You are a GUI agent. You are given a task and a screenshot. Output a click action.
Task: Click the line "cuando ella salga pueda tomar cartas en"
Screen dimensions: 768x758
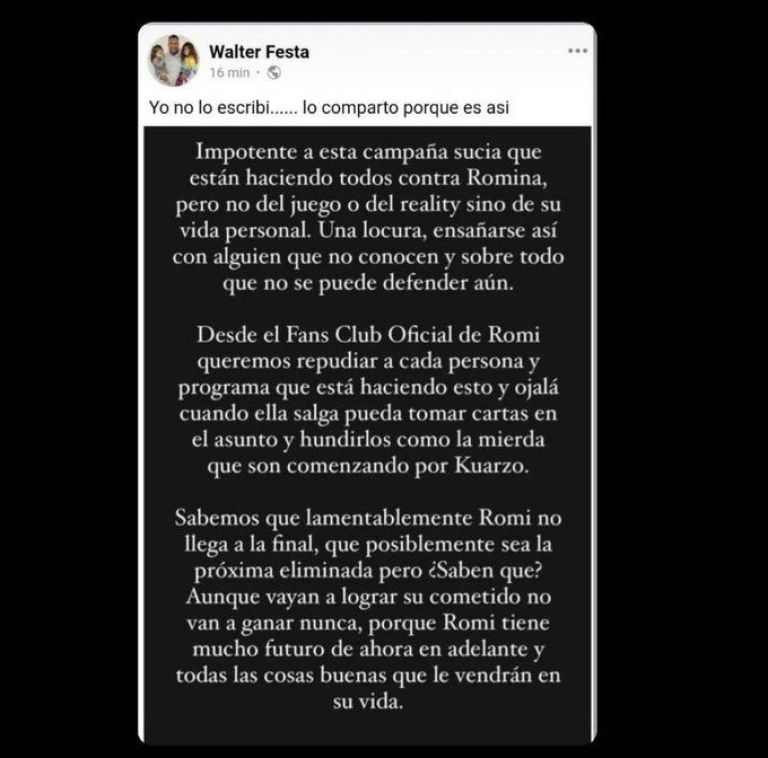pos(368,414)
